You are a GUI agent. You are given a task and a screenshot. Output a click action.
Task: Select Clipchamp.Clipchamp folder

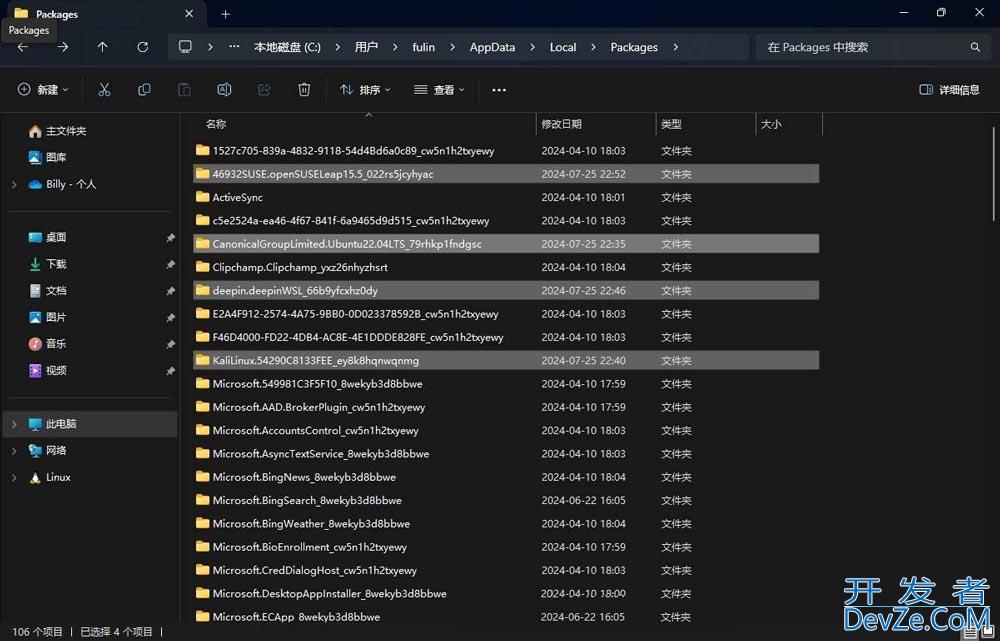click(x=506, y=267)
